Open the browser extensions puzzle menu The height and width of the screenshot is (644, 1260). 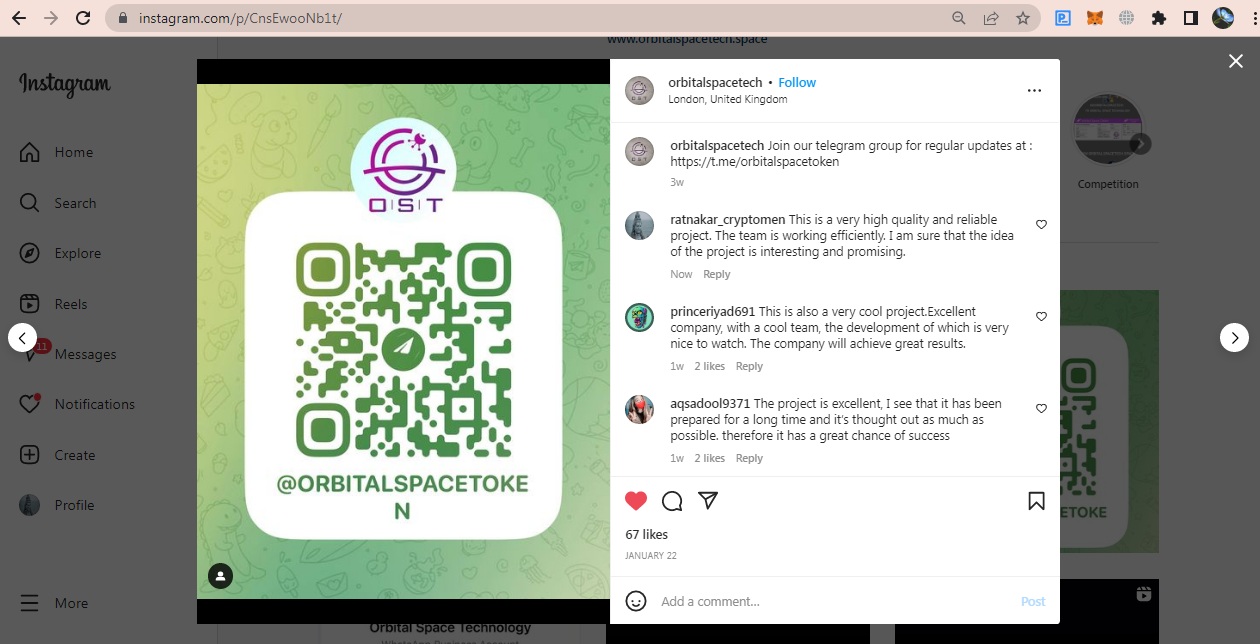click(x=1159, y=18)
